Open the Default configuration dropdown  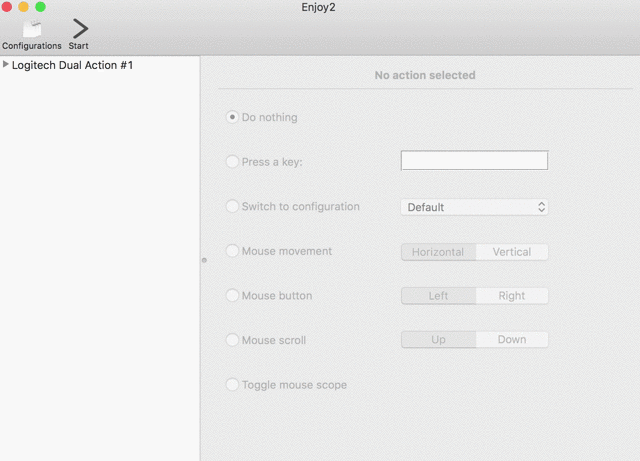click(474, 207)
